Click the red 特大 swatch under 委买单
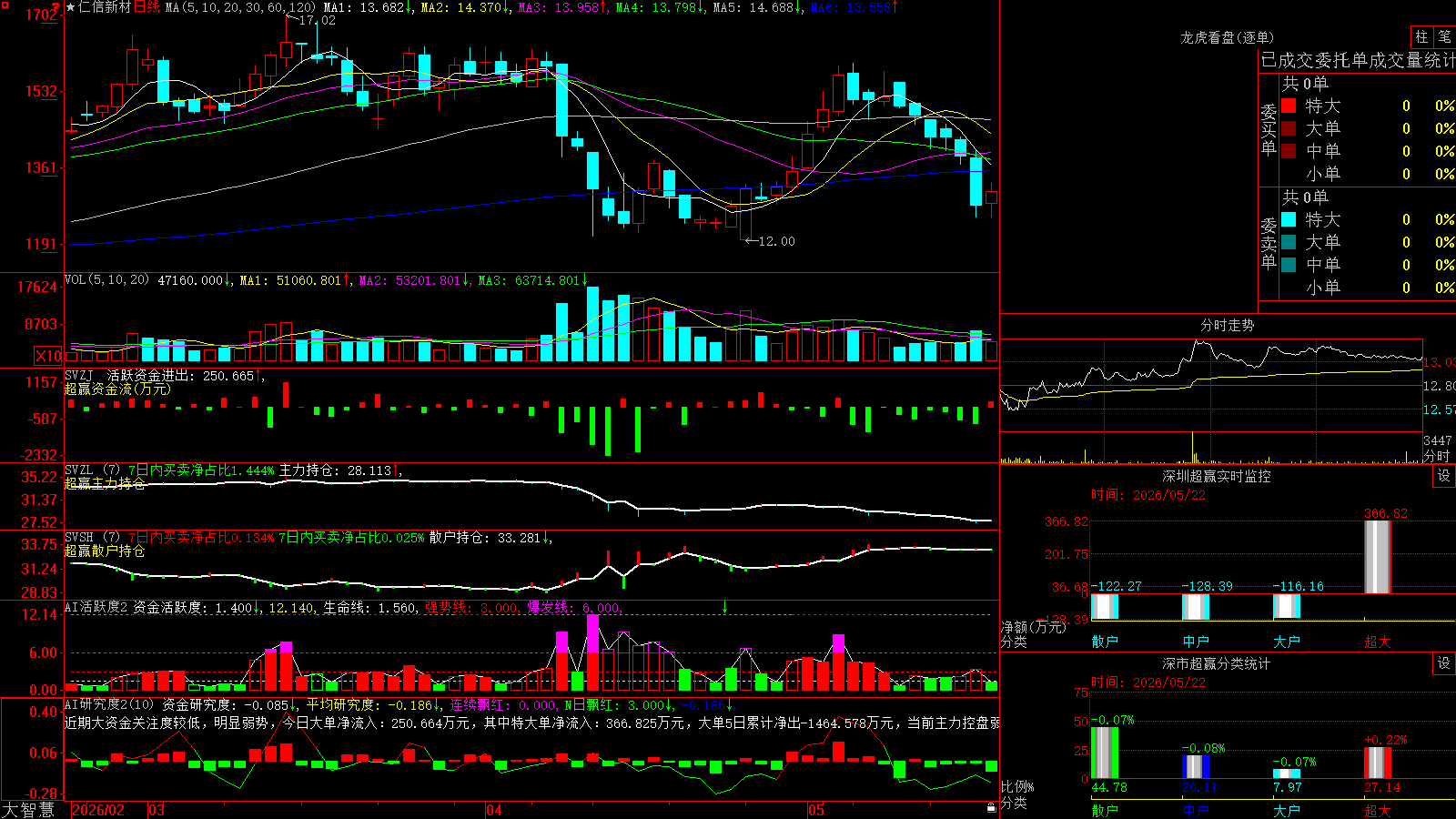Image resolution: width=1456 pixels, height=819 pixels. tap(1289, 106)
